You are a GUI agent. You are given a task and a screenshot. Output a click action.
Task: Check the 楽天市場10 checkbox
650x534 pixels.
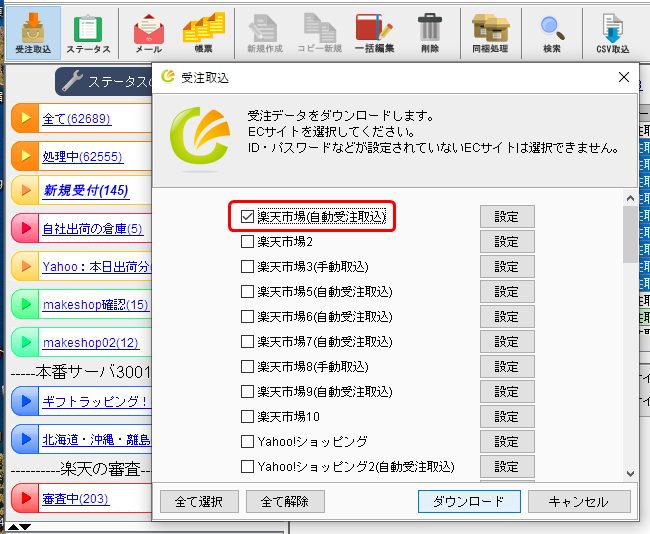(247, 416)
